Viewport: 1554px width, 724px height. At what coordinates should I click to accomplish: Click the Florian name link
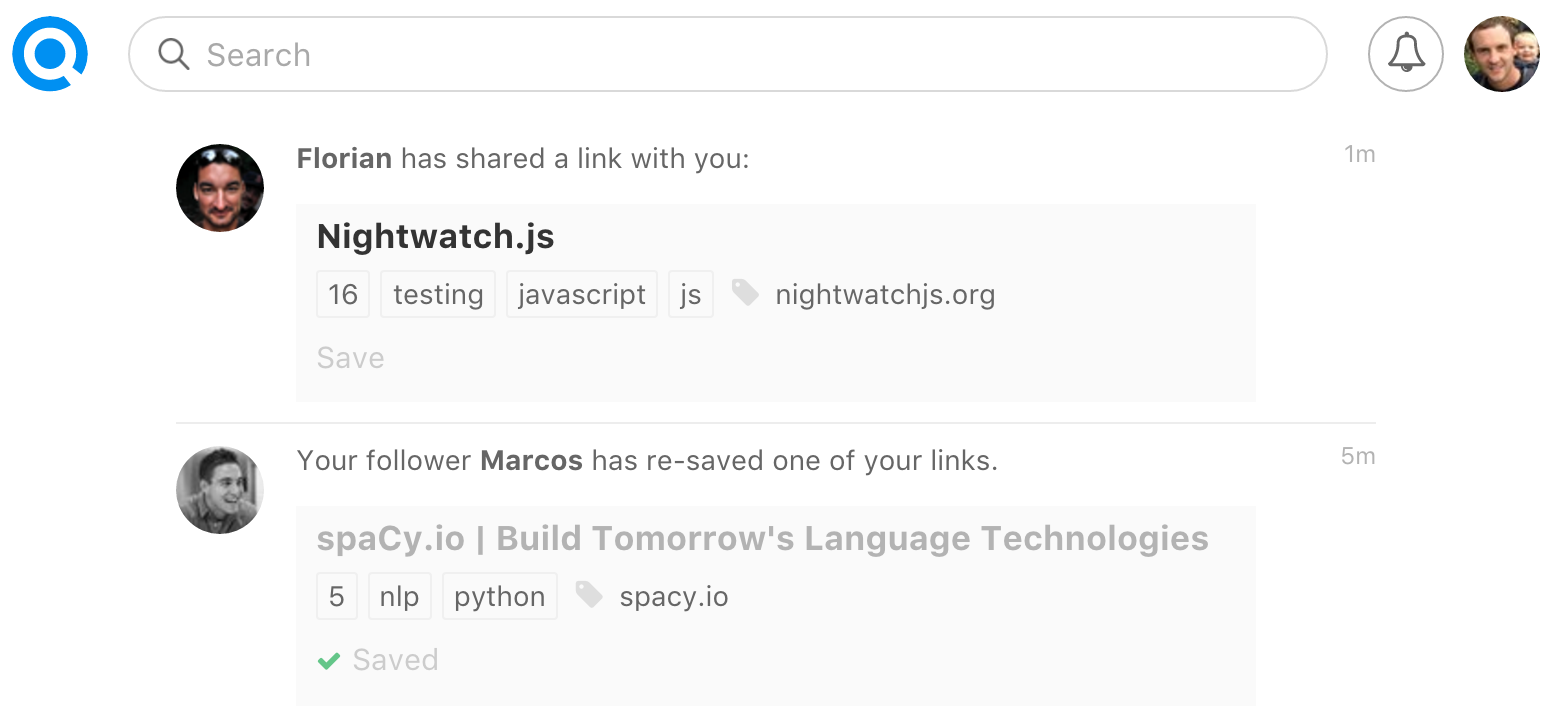(344, 159)
